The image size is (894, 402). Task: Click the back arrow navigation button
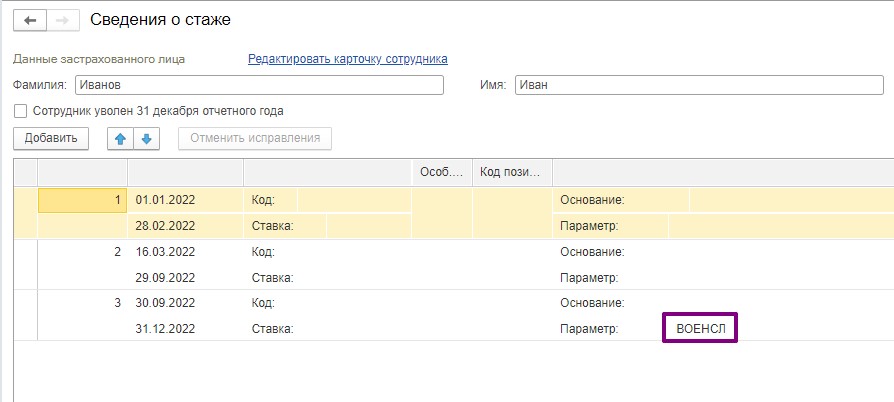30,21
